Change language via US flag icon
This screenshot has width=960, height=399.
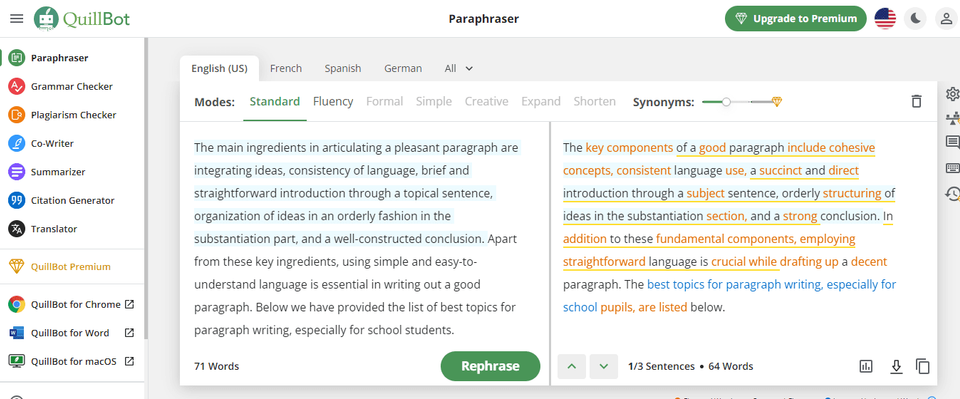click(x=885, y=18)
